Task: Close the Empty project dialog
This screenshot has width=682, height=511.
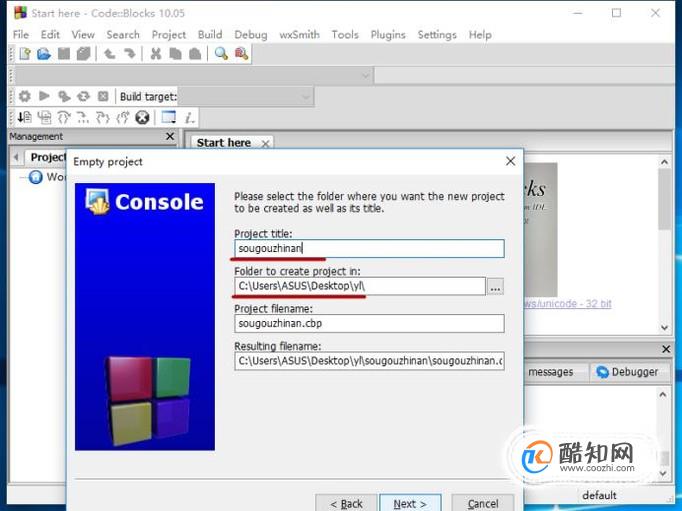Action: click(511, 161)
